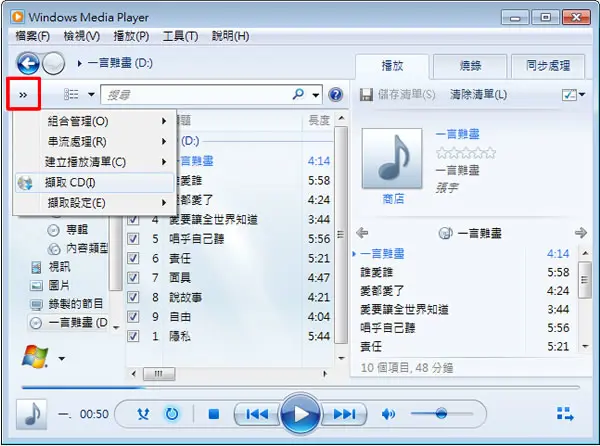This screenshot has width=600, height=446.
Task: Mute the volume speaker icon
Action: 388,414
